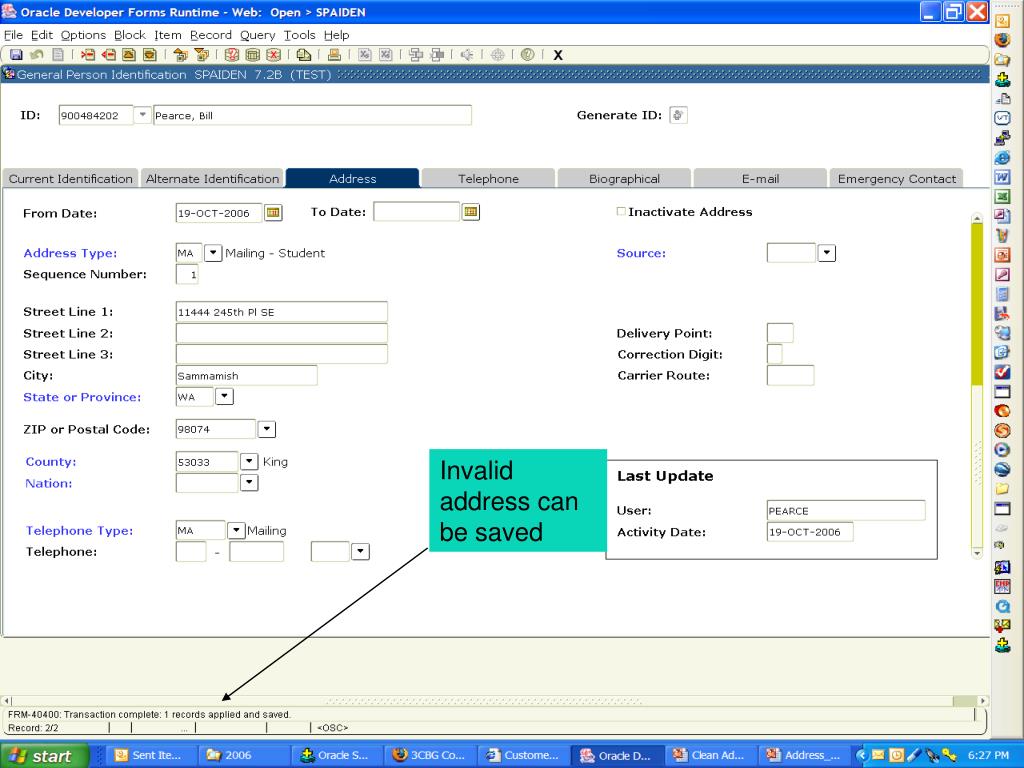Click the Windows start button
Viewport: 1024px width, 768px height.
pos(44,756)
